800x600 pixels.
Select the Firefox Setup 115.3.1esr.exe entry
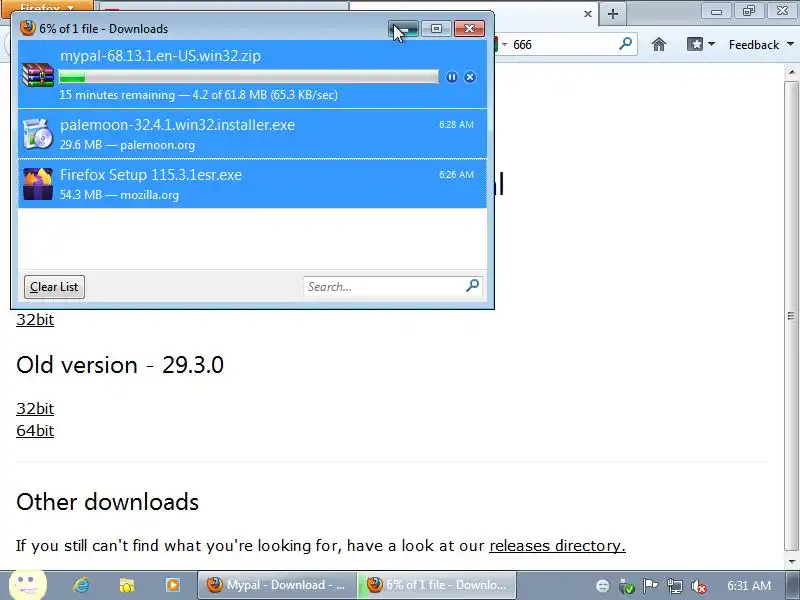[253, 183]
